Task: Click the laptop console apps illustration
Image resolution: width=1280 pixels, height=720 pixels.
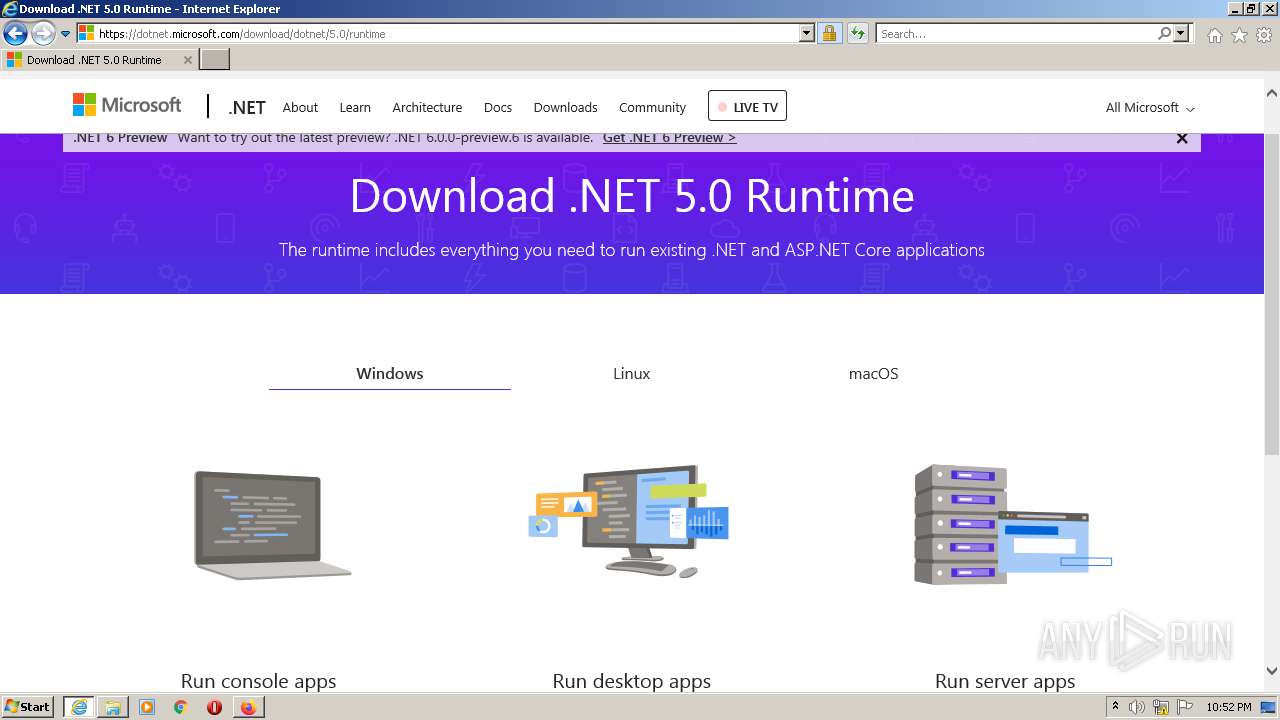Action: (x=272, y=525)
